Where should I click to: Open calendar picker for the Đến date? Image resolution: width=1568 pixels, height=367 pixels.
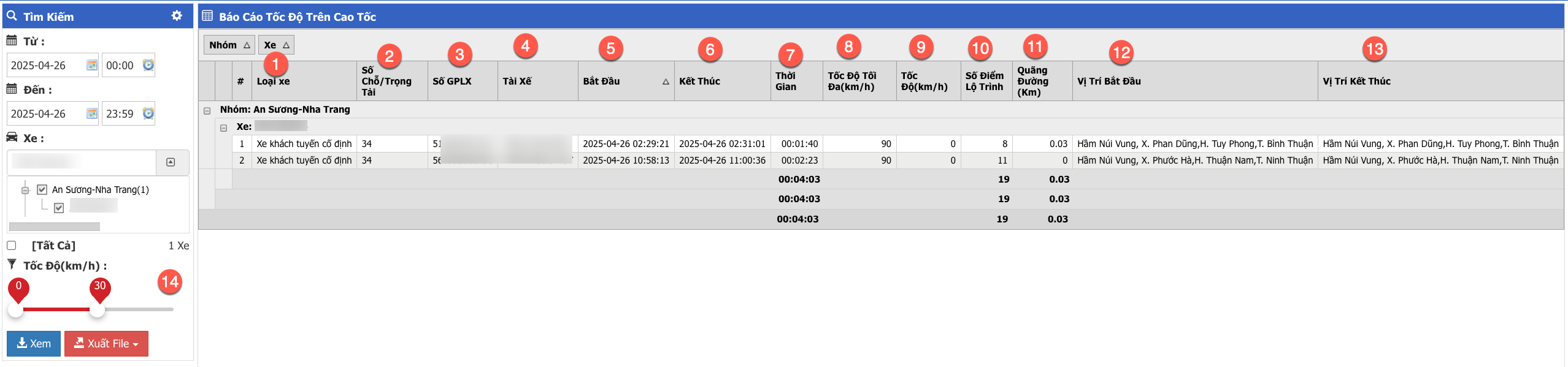92,113
